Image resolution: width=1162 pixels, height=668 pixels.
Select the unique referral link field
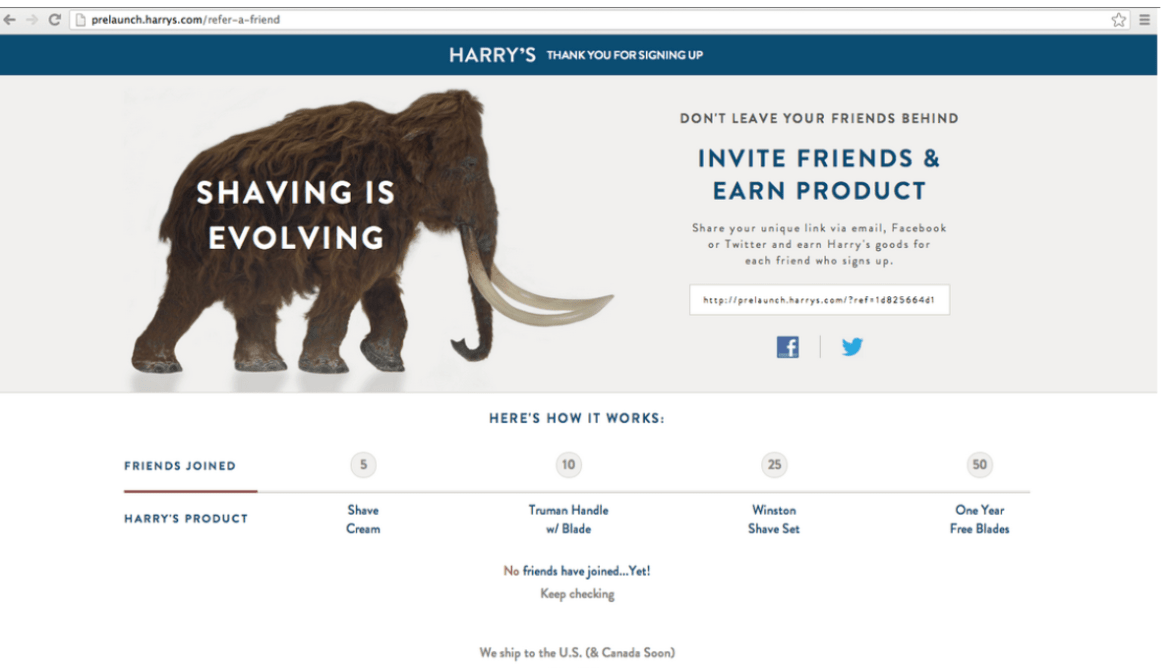(x=819, y=300)
